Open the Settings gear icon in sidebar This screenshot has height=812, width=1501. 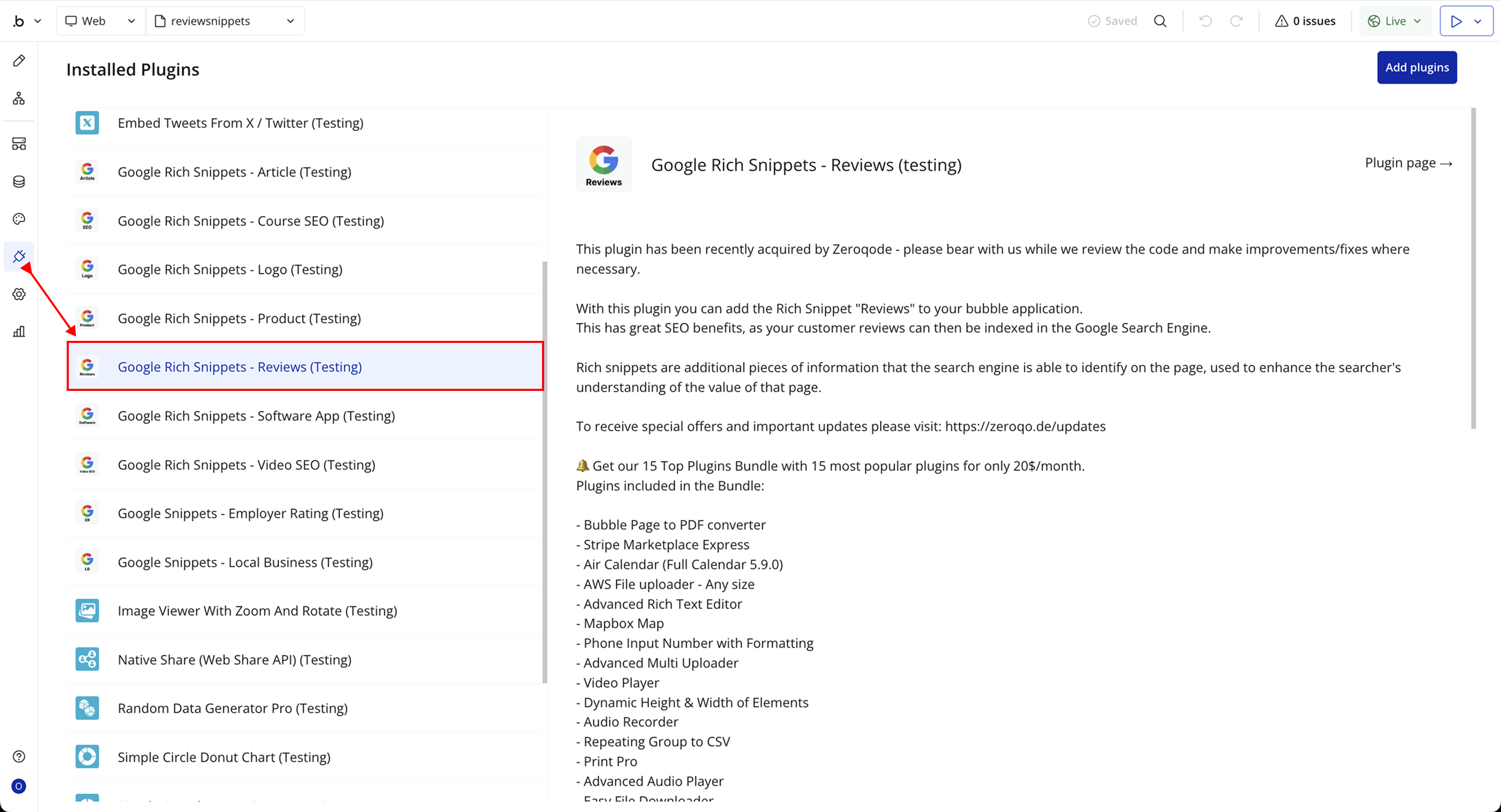(19, 294)
